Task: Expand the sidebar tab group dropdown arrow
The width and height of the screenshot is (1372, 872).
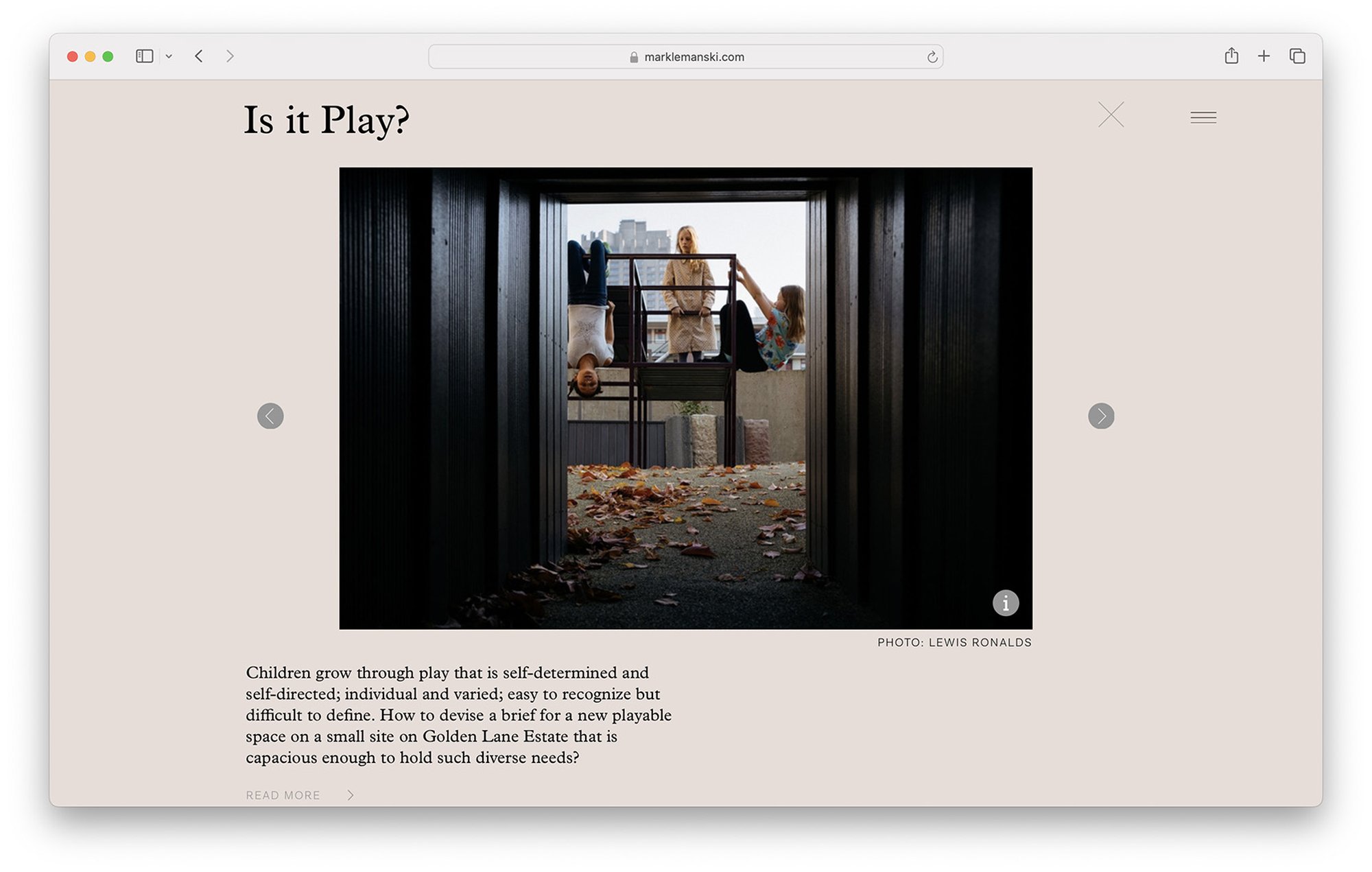Action: 169,56
